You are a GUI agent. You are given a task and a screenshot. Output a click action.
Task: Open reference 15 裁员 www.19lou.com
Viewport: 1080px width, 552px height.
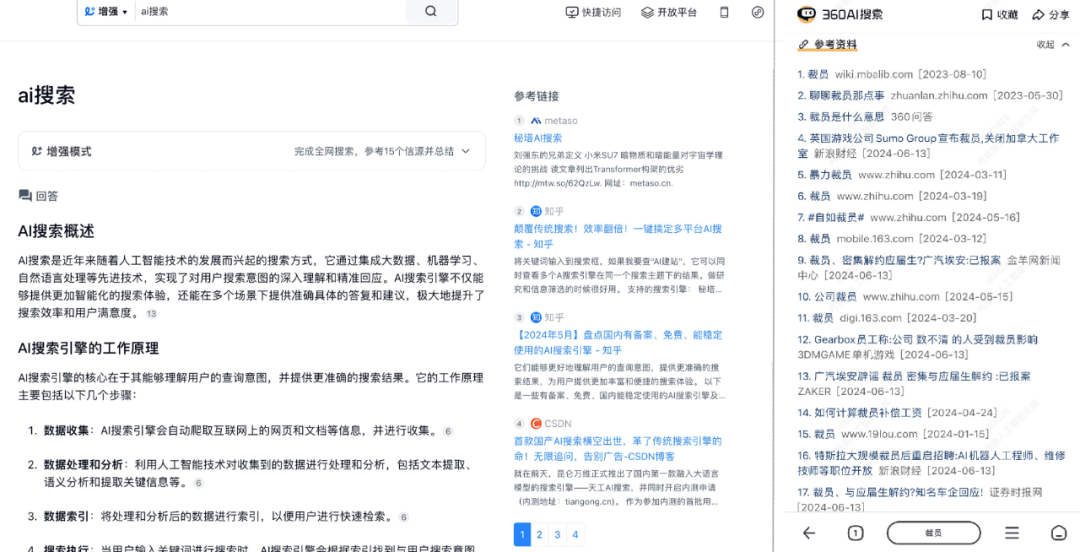point(893,434)
